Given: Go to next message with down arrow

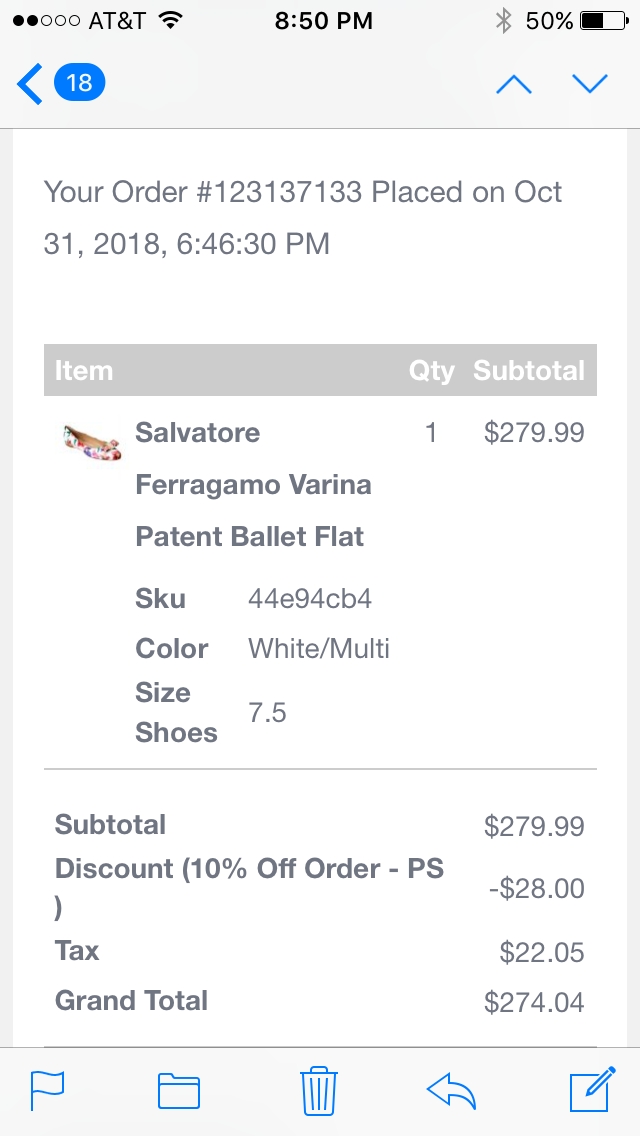Looking at the screenshot, I should tap(590, 84).
